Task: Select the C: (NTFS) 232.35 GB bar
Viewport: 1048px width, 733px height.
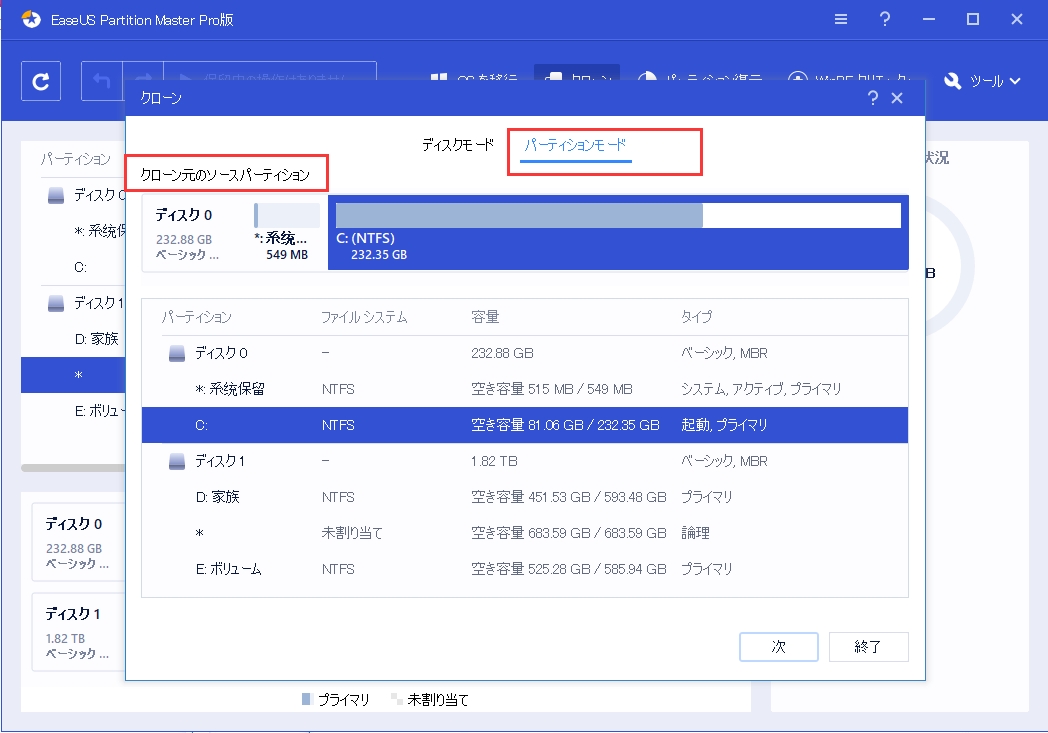Action: pos(618,233)
